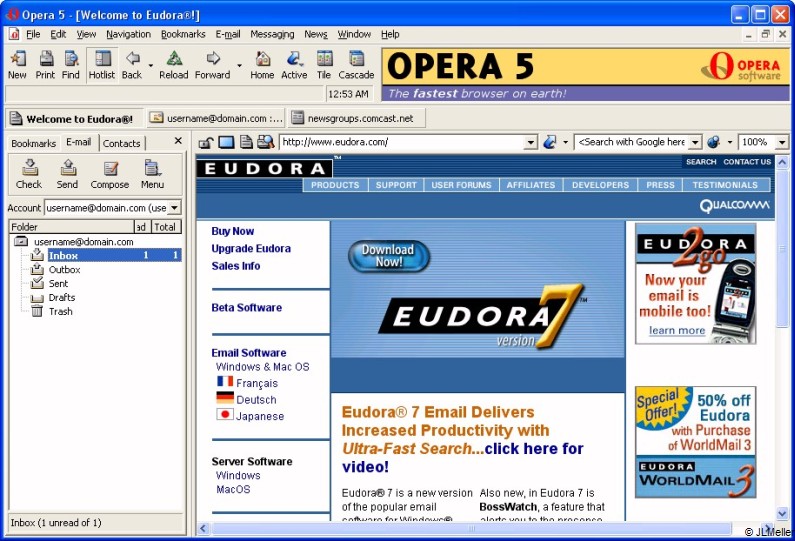Open the Navigation menu
This screenshot has width=795, height=541.
click(128, 34)
